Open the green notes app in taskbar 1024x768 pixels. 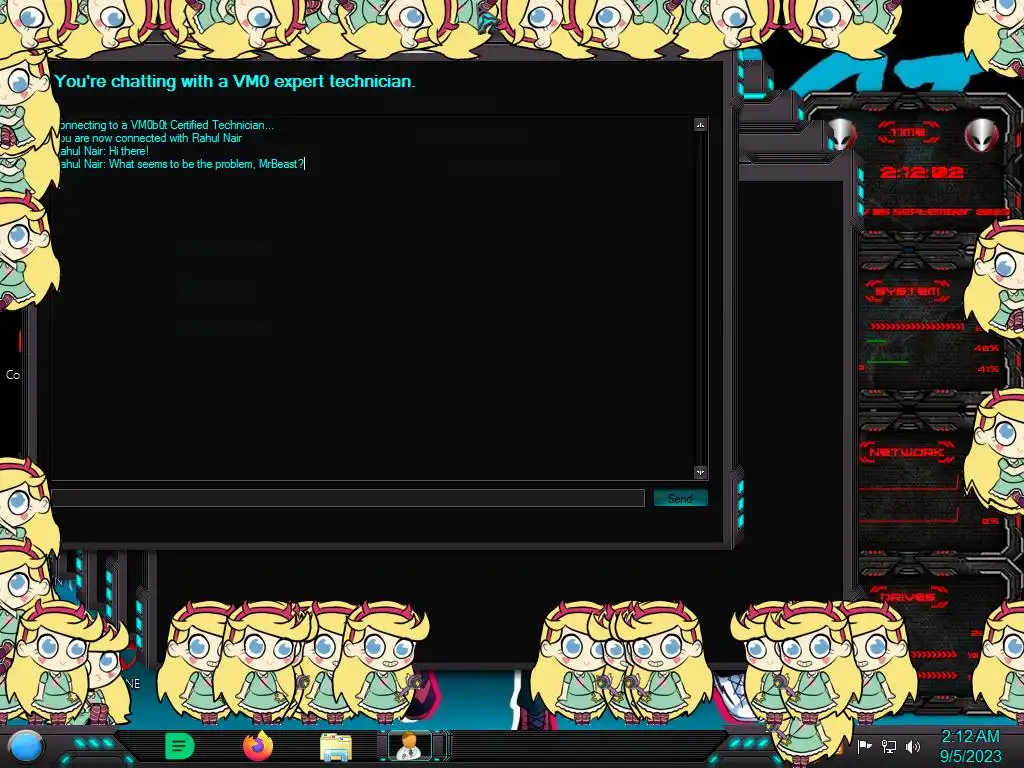coord(179,746)
